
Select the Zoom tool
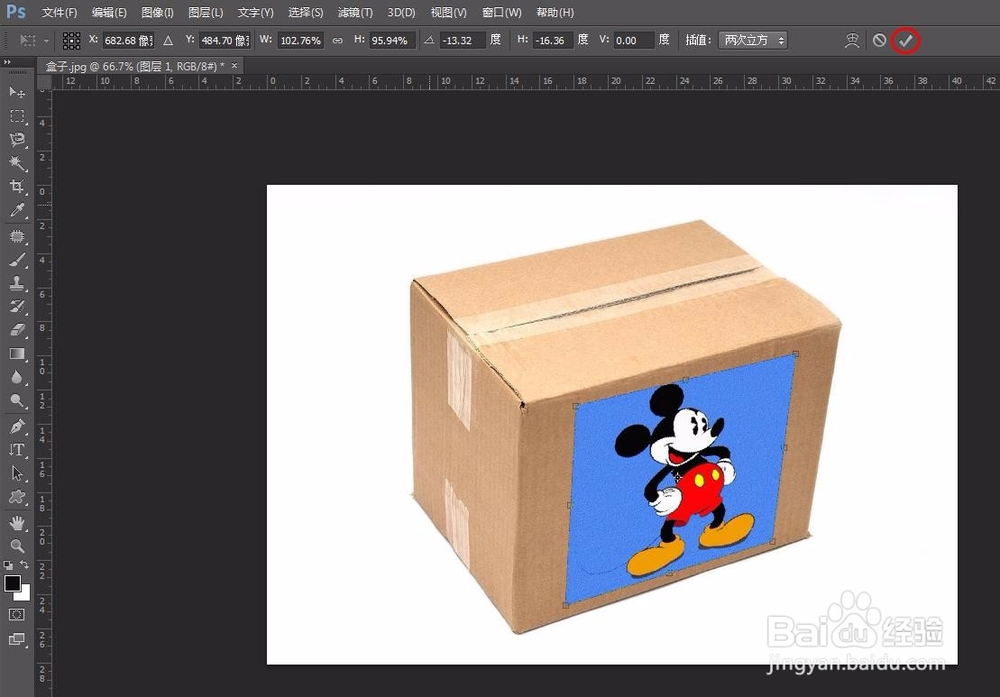click(17, 546)
